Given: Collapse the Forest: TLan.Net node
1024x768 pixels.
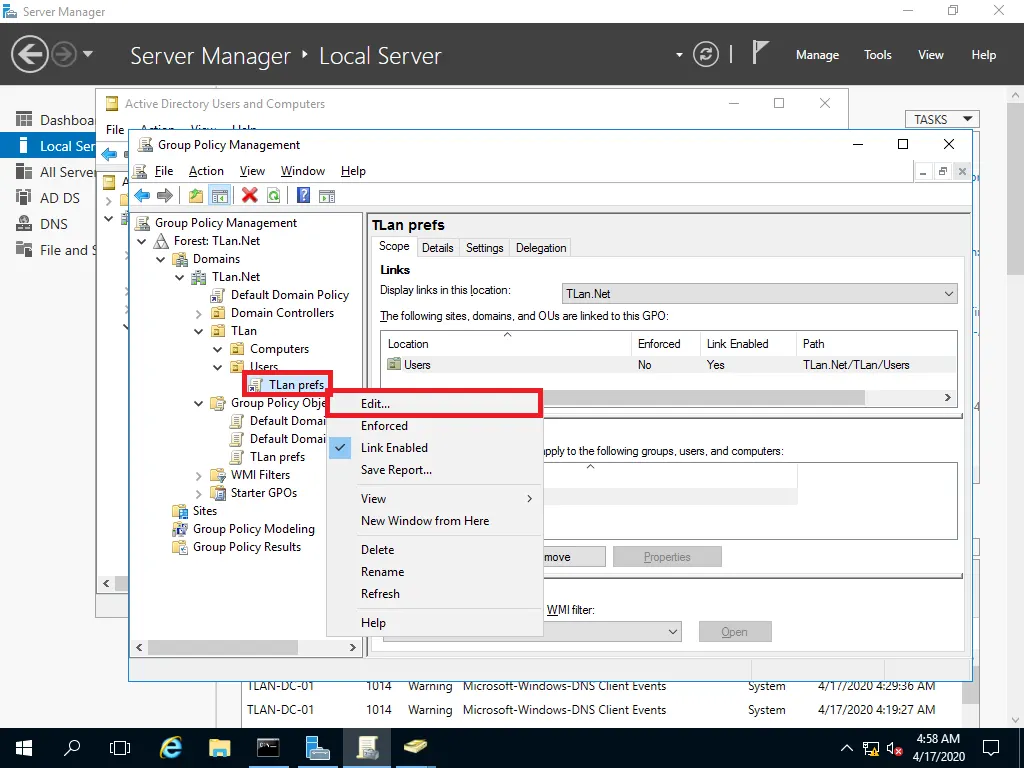Looking at the screenshot, I should coord(142,242).
